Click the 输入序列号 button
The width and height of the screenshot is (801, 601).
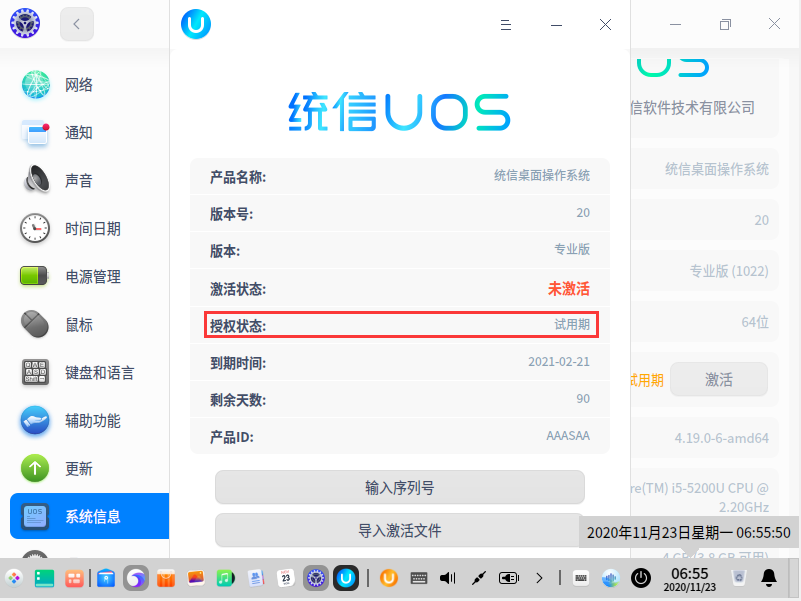pyautogui.click(x=399, y=488)
